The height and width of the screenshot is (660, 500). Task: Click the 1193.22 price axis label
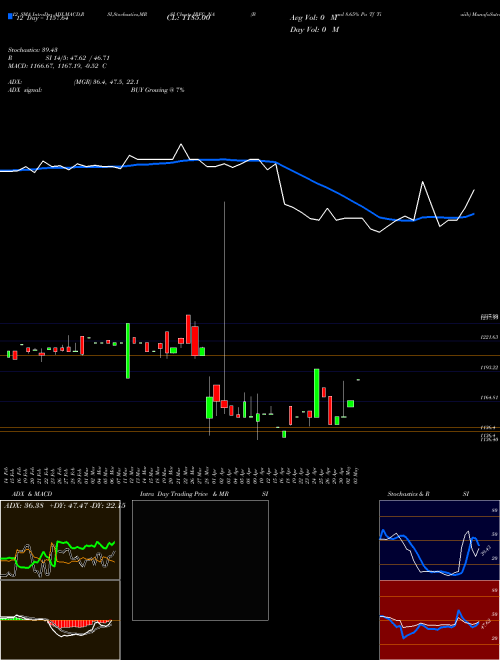(489, 367)
